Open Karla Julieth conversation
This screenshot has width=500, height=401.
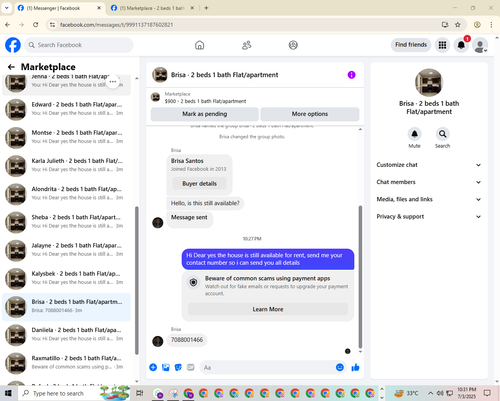[x=66, y=165]
